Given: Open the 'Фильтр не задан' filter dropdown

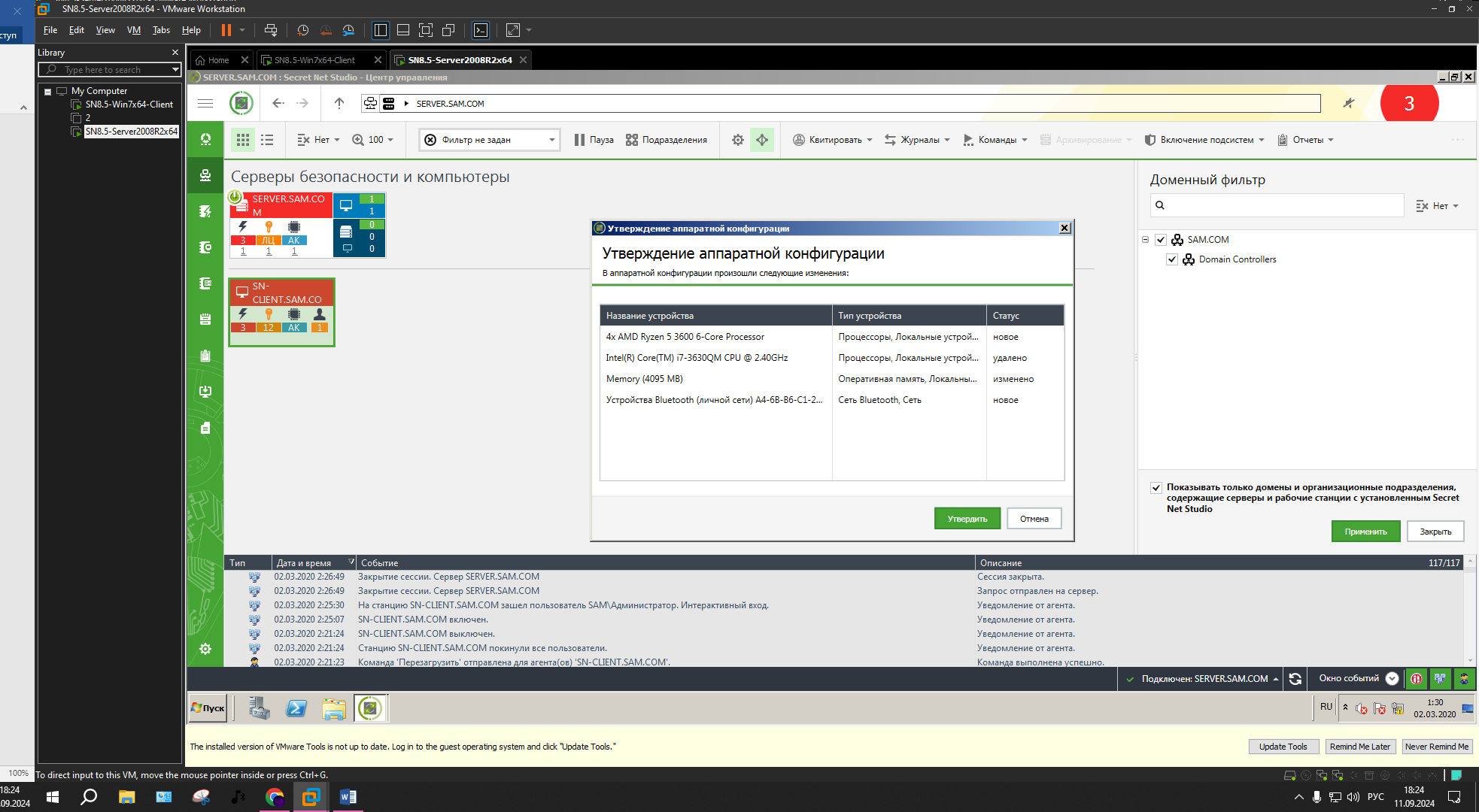Looking at the screenshot, I should point(490,140).
